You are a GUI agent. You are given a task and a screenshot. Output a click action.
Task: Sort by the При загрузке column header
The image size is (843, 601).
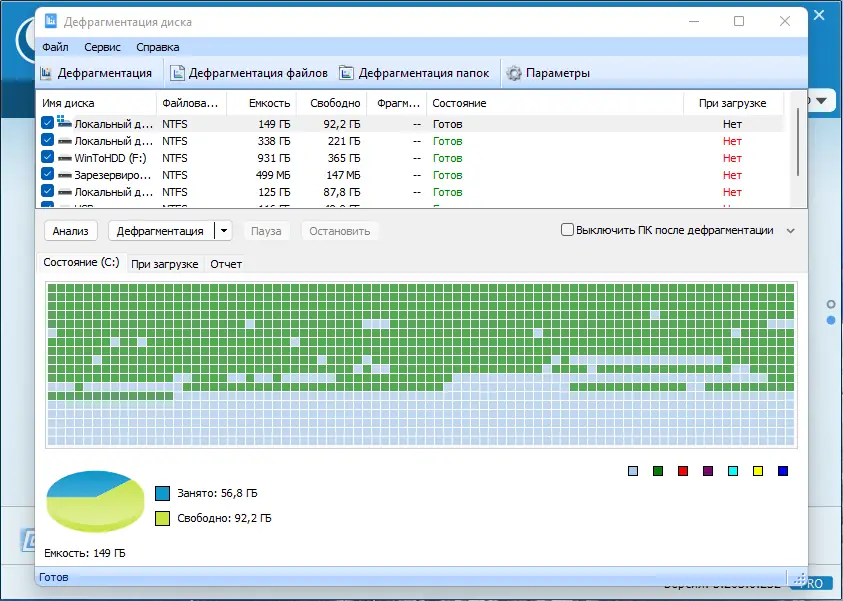pyautogui.click(x=733, y=103)
